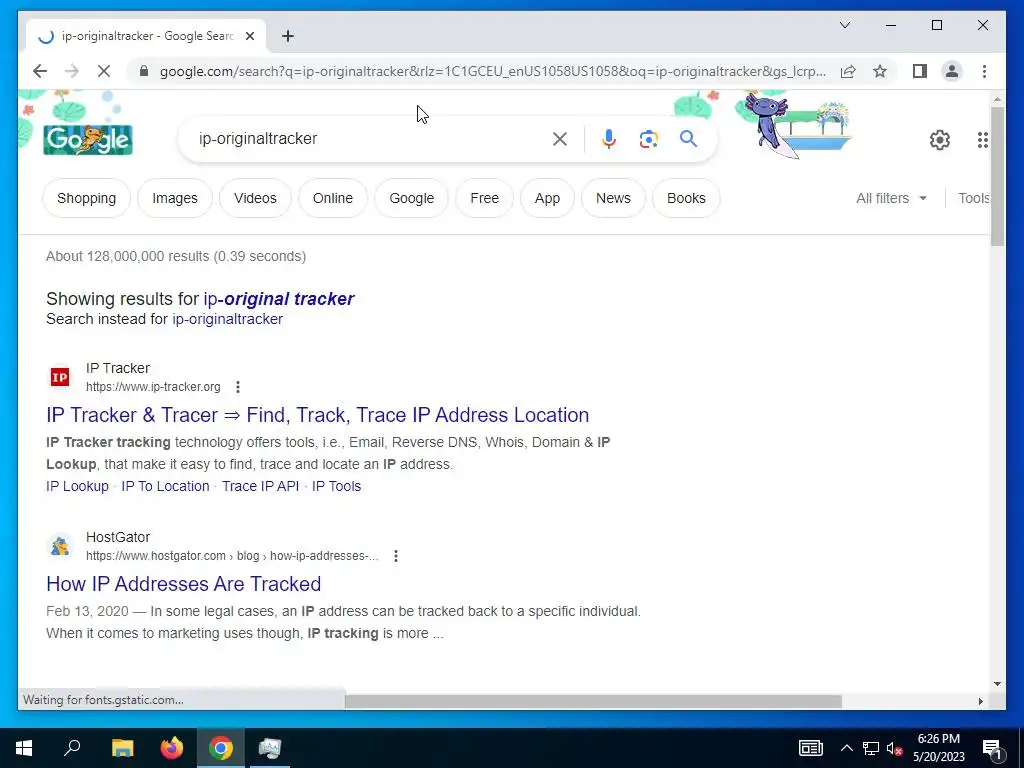Search instead for ip-originaltracker
Image resolution: width=1024 pixels, height=768 pixels.
(x=227, y=319)
